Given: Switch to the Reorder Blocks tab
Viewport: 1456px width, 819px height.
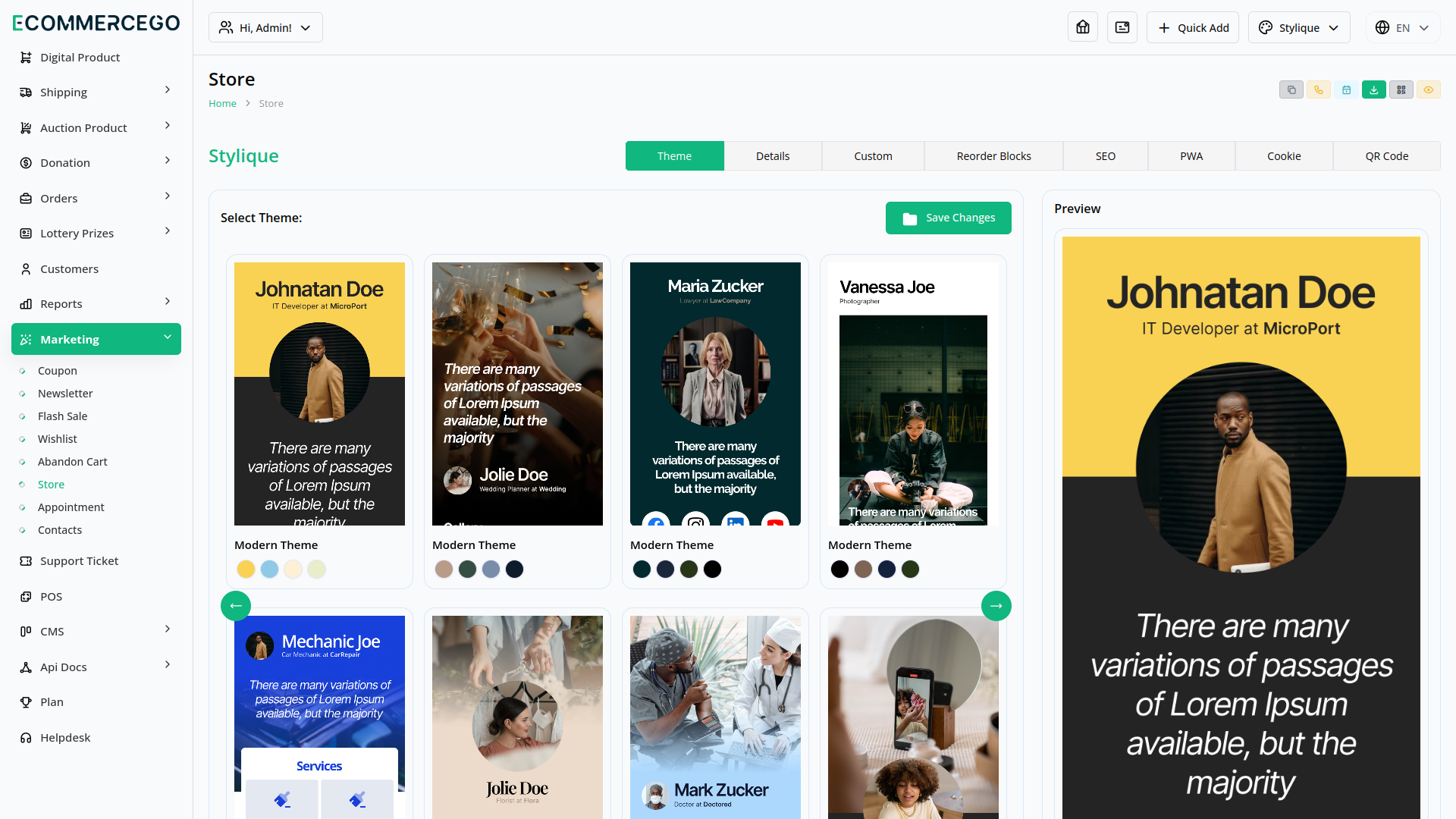Looking at the screenshot, I should 993,155.
